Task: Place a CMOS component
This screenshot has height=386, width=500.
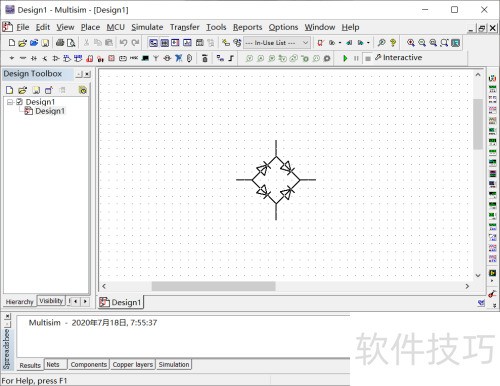Action: [78, 58]
